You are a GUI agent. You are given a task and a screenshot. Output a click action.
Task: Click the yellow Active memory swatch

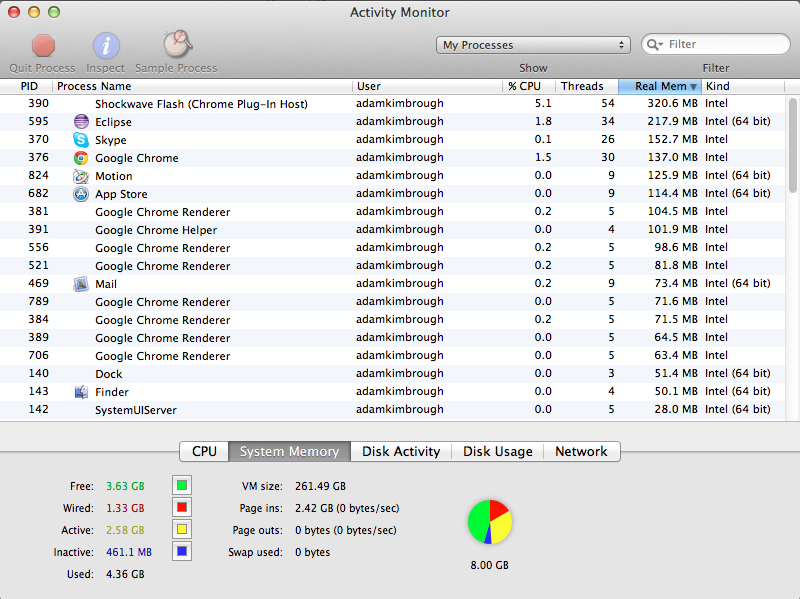(x=182, y=529)
